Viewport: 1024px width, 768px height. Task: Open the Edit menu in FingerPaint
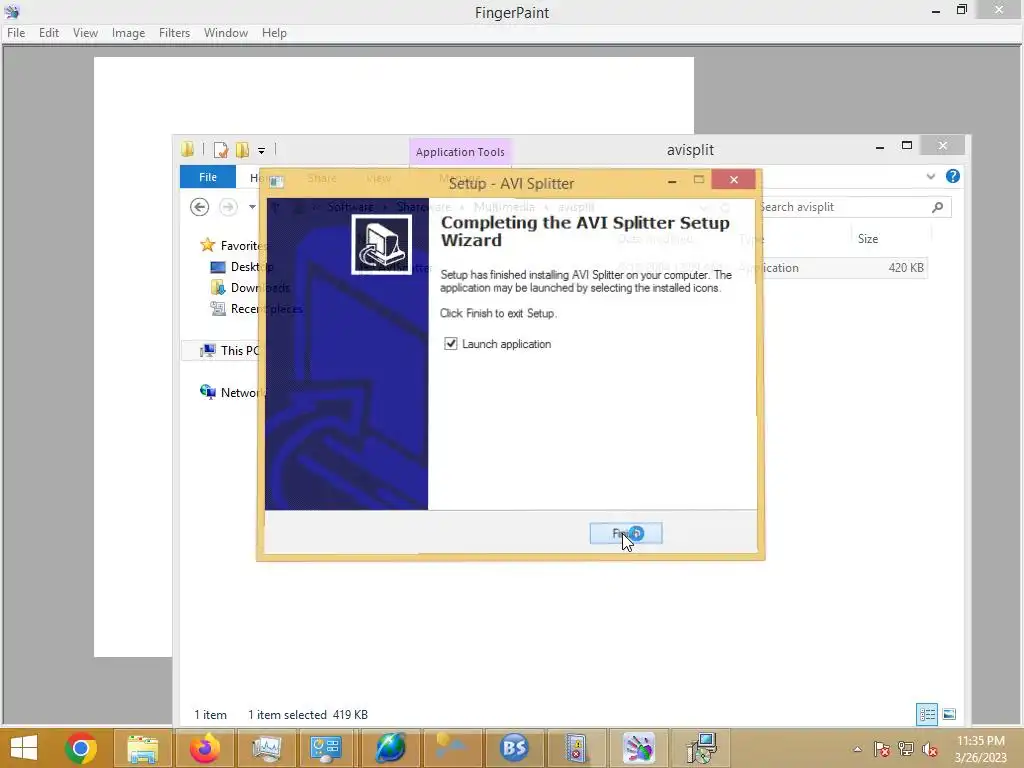pos(49,33)
